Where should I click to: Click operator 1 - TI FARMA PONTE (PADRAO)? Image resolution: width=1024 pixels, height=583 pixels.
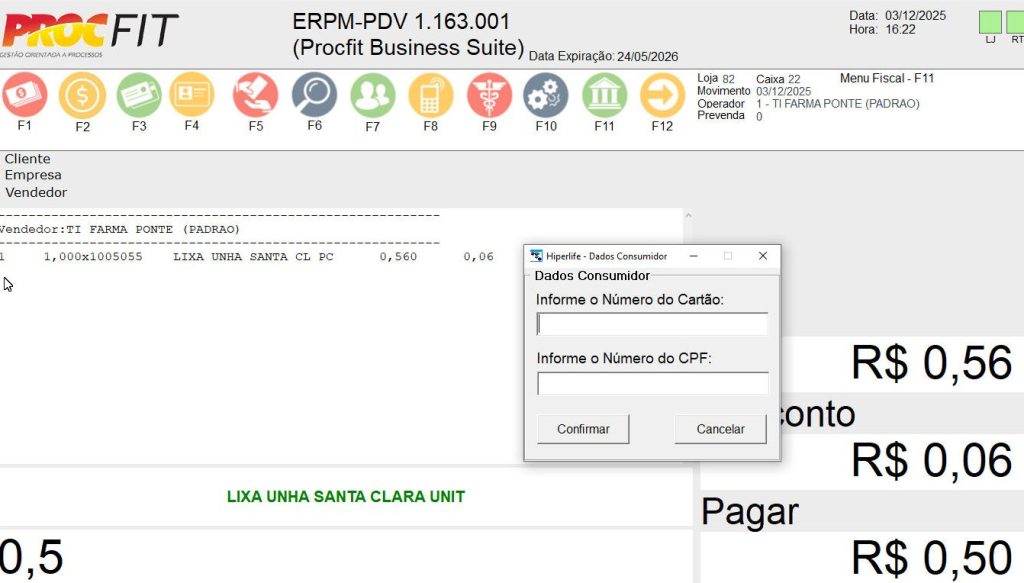[x=838, y=104]
